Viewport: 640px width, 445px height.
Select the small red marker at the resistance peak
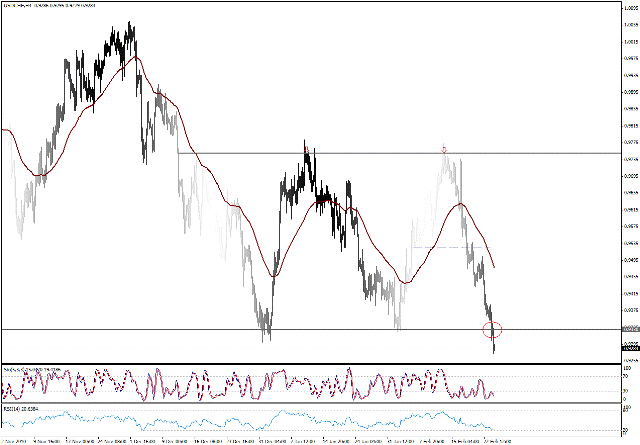pos(444,150)
